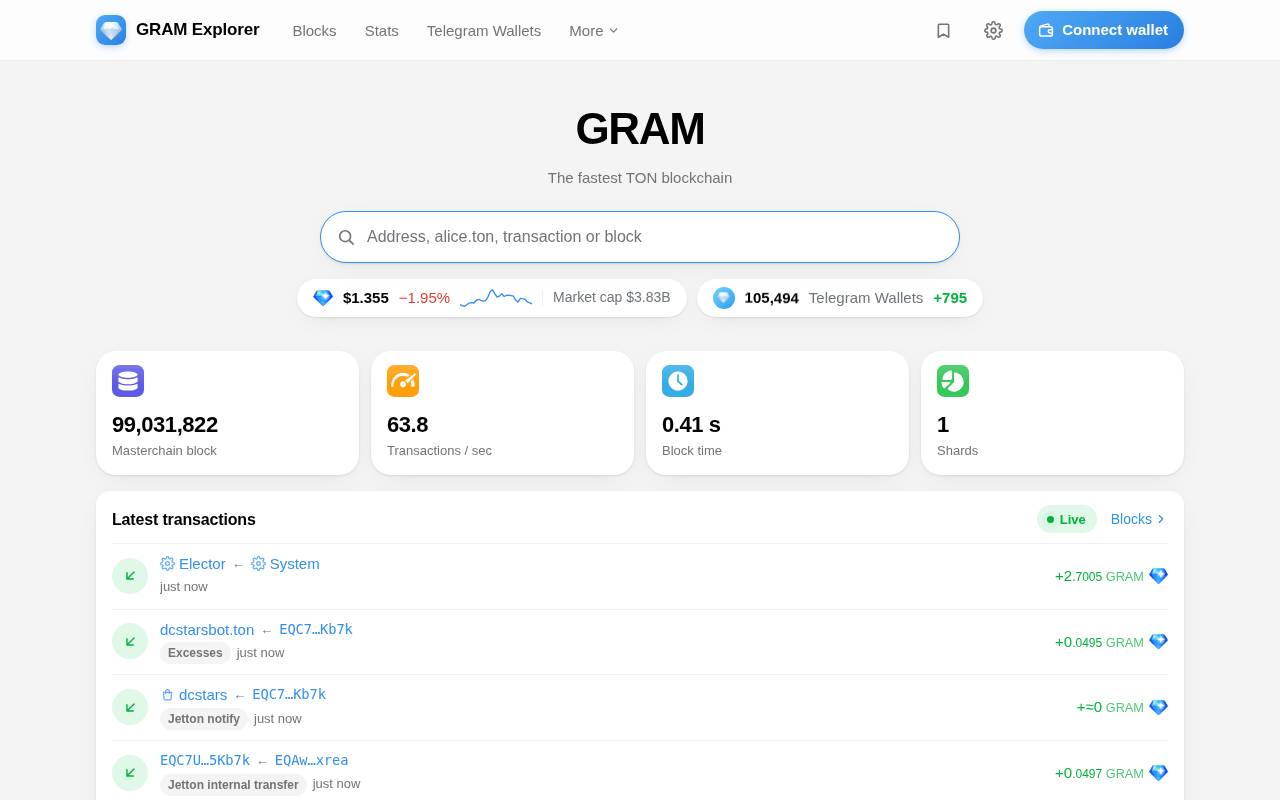This screenshot has width=1280, height=800.
Task: Open Telegram Wallets in top navigation
Action: point(484,31)
